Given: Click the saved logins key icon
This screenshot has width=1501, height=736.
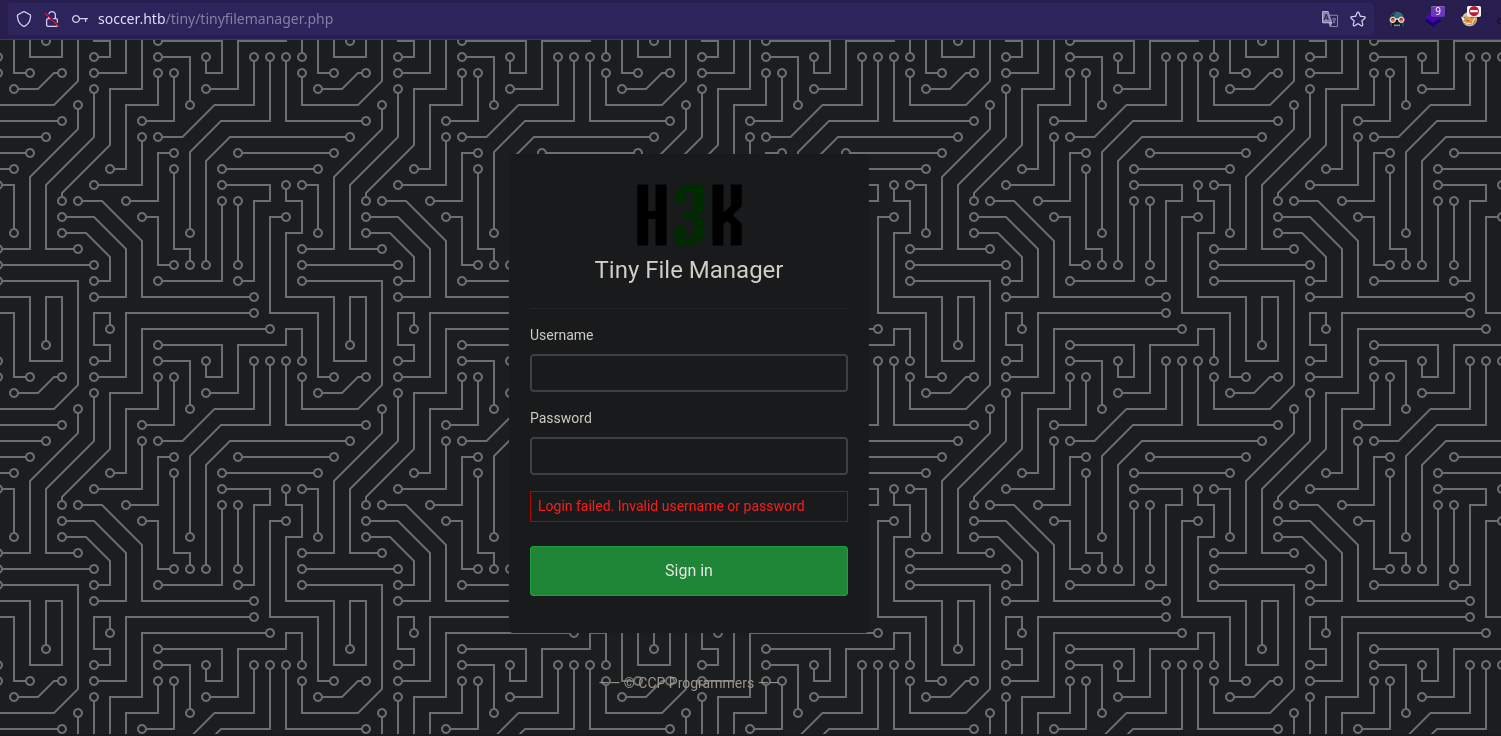Looking at the screenshot, I should 80,19.
